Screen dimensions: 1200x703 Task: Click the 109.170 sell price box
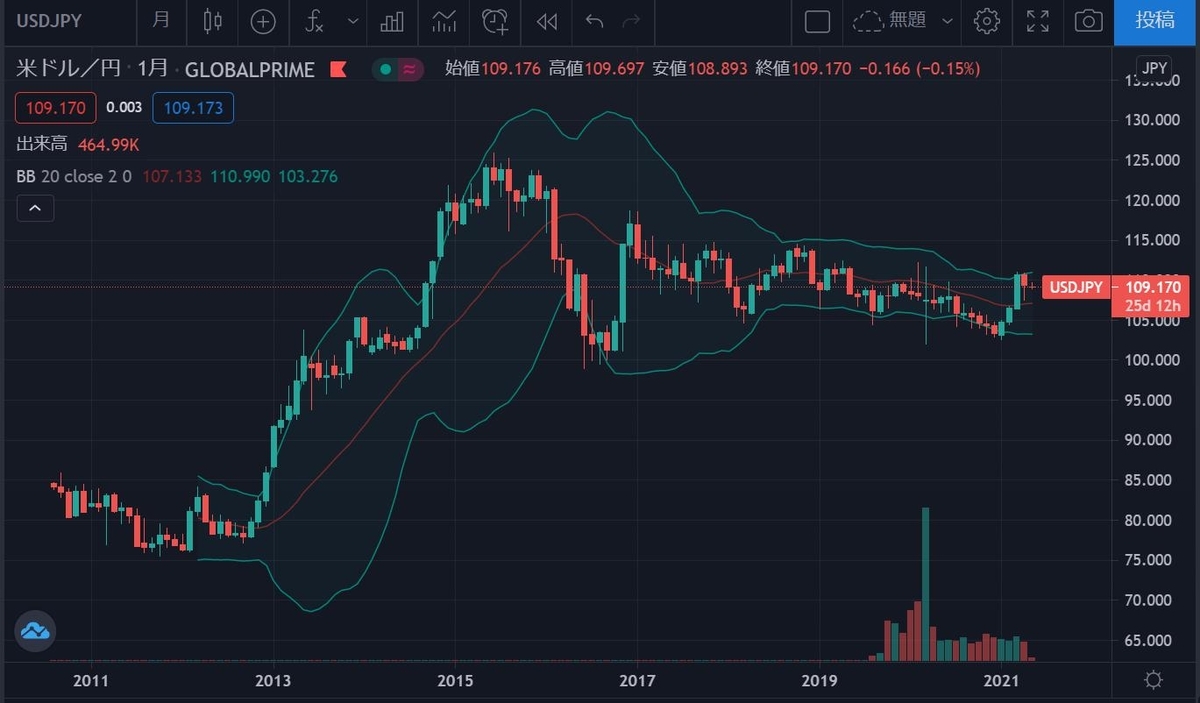pyautogui.click(x=56, y=107)
